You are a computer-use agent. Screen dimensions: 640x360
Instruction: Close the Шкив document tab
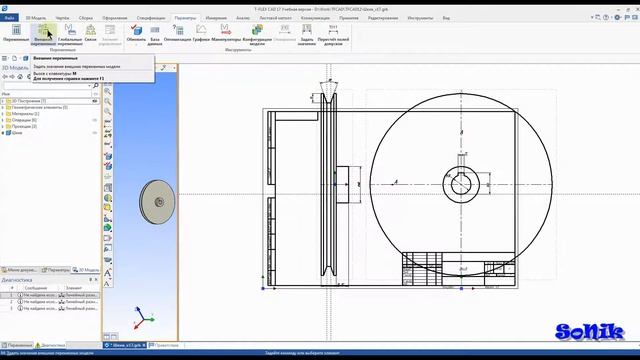point(144,345)
